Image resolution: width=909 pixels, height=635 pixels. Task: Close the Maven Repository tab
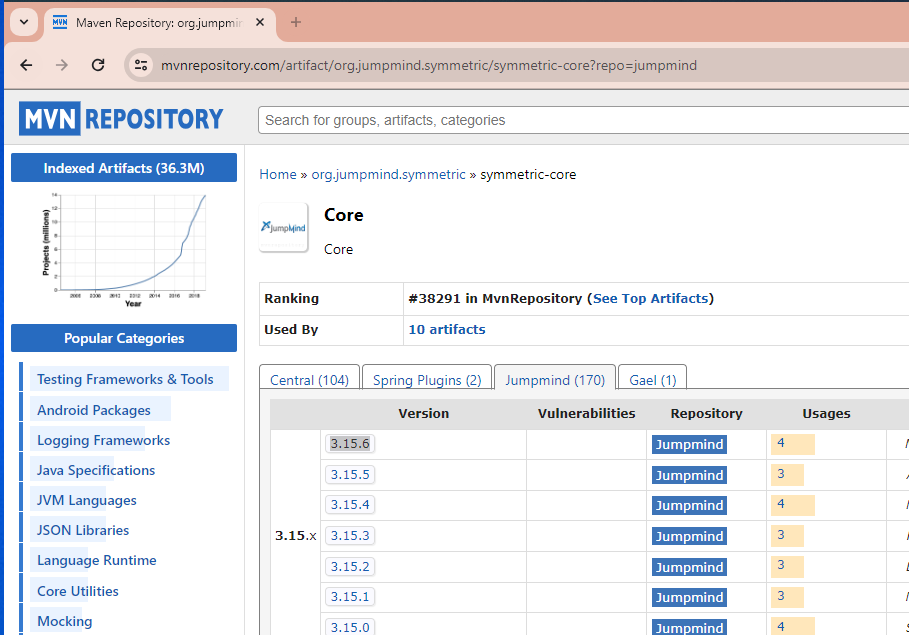[260, 22]
